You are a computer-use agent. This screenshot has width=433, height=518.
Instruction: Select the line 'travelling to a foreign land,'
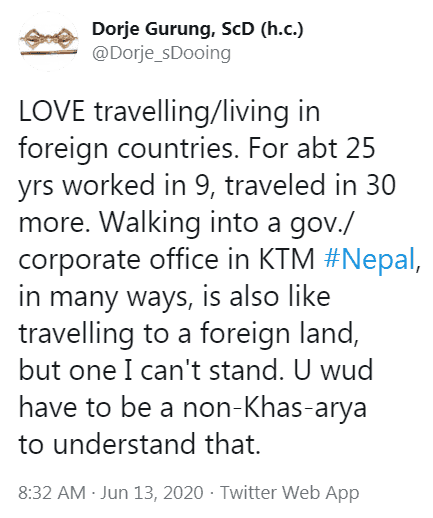coord(189,333)
